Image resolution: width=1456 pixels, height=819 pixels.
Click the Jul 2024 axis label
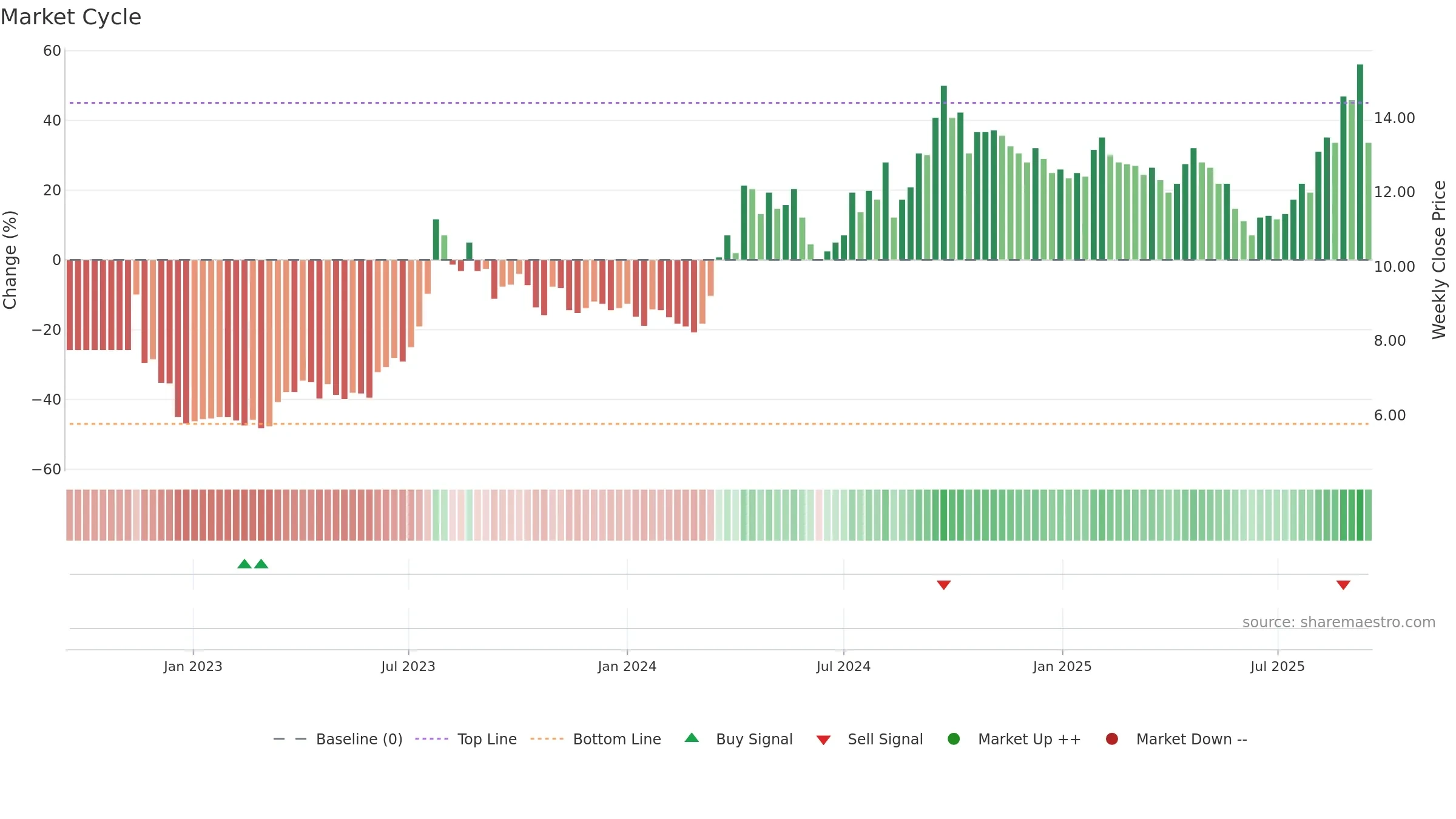tap(843, 667)
